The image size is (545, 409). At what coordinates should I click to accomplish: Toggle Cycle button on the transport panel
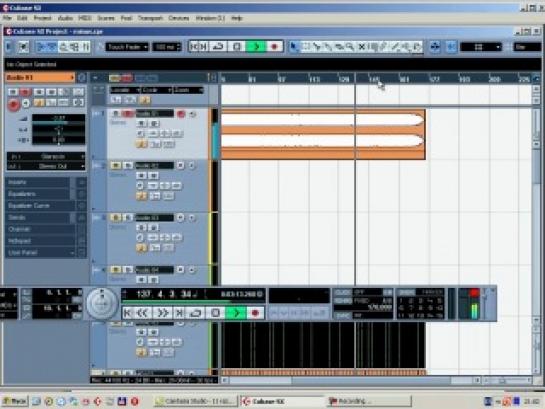pyautogui.click(x=196, y=313)
